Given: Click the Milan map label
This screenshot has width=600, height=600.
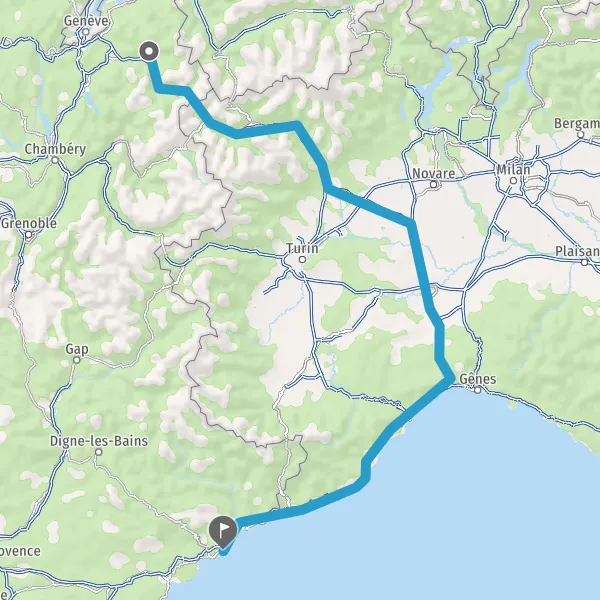Looking at the screenshot, I should tap(514, 170).
